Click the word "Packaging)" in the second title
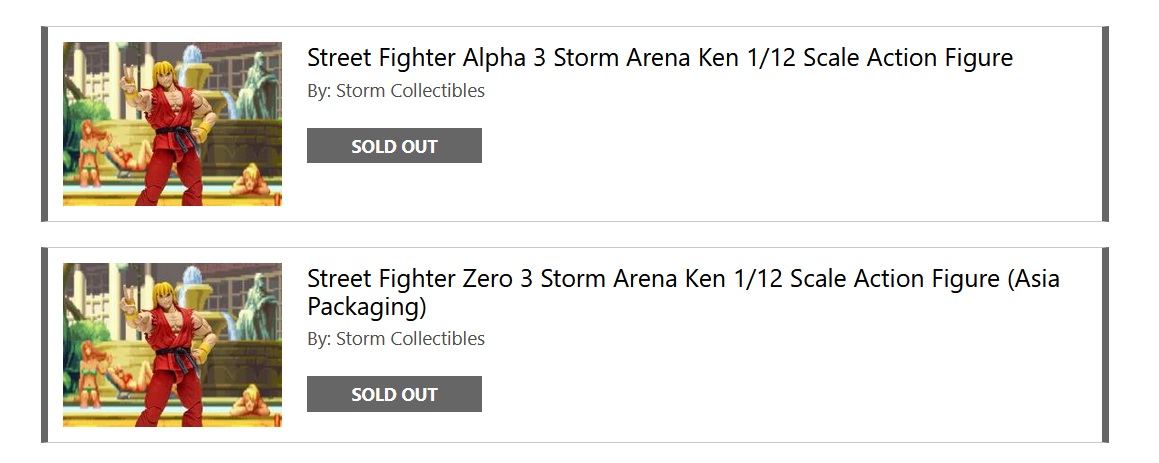Image resolution: width=1159 pixels, height=463 pixels. coord(366,306)
